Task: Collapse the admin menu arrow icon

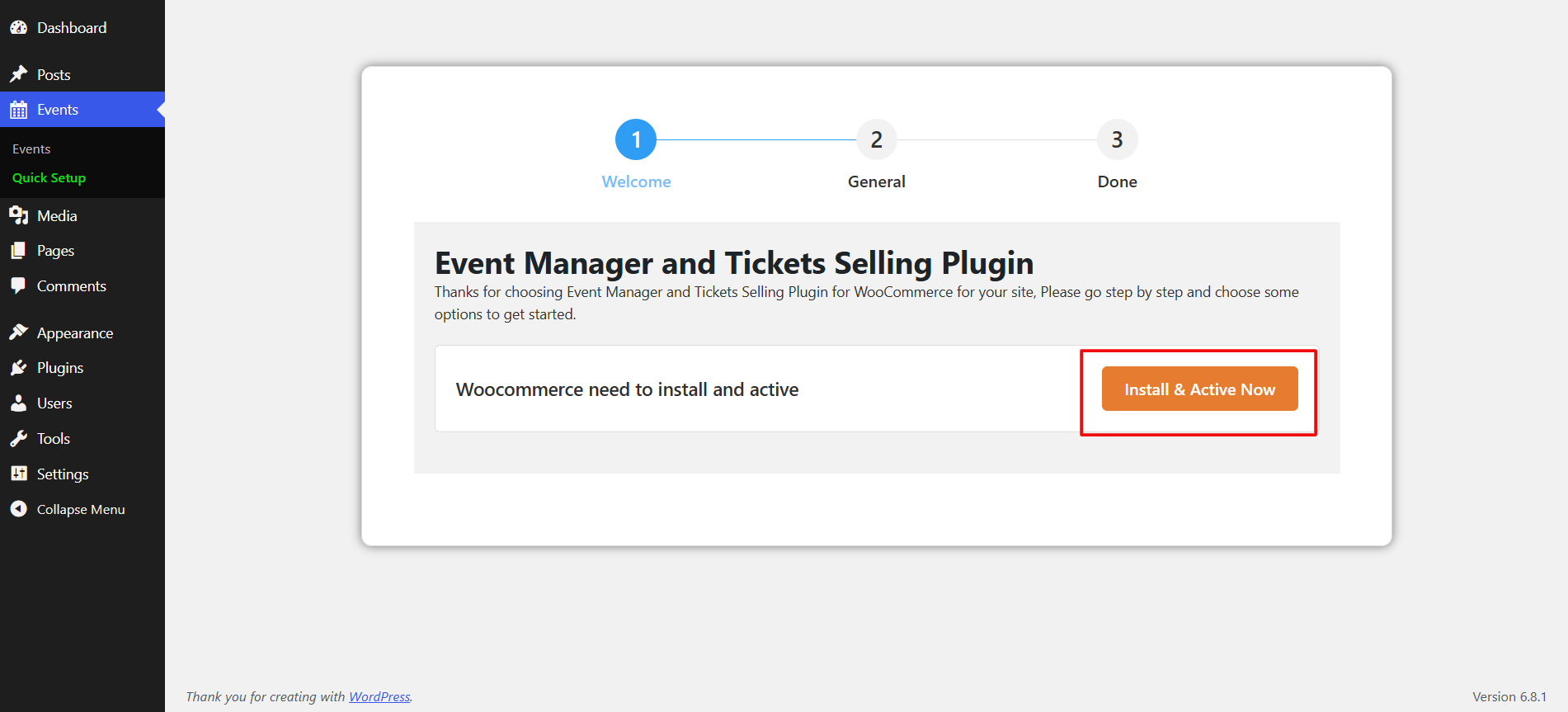Action: [18, 509]
